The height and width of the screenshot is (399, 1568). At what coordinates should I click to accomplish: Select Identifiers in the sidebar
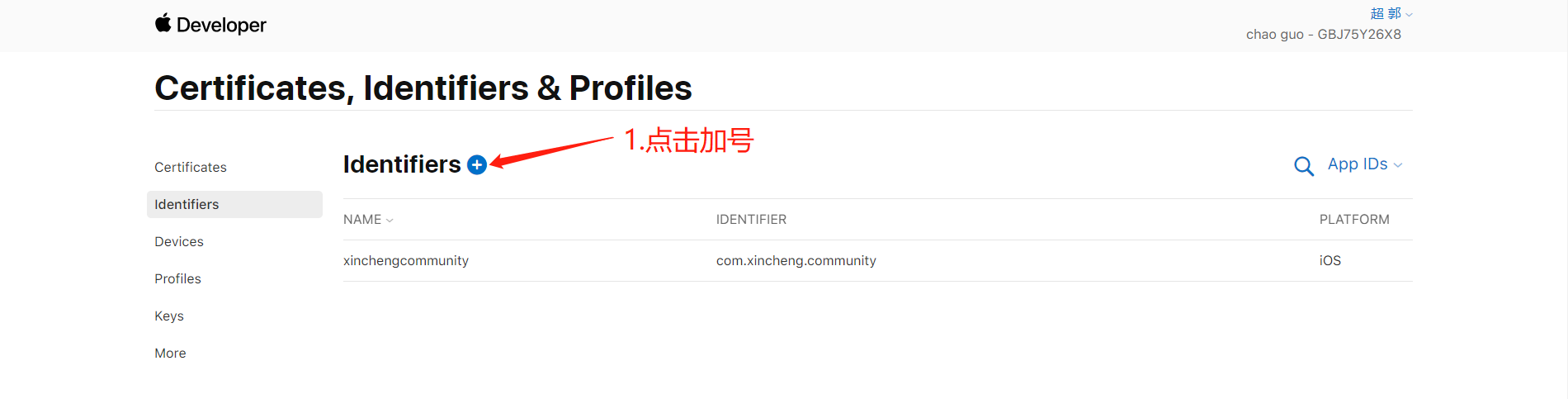click(234, 204)
